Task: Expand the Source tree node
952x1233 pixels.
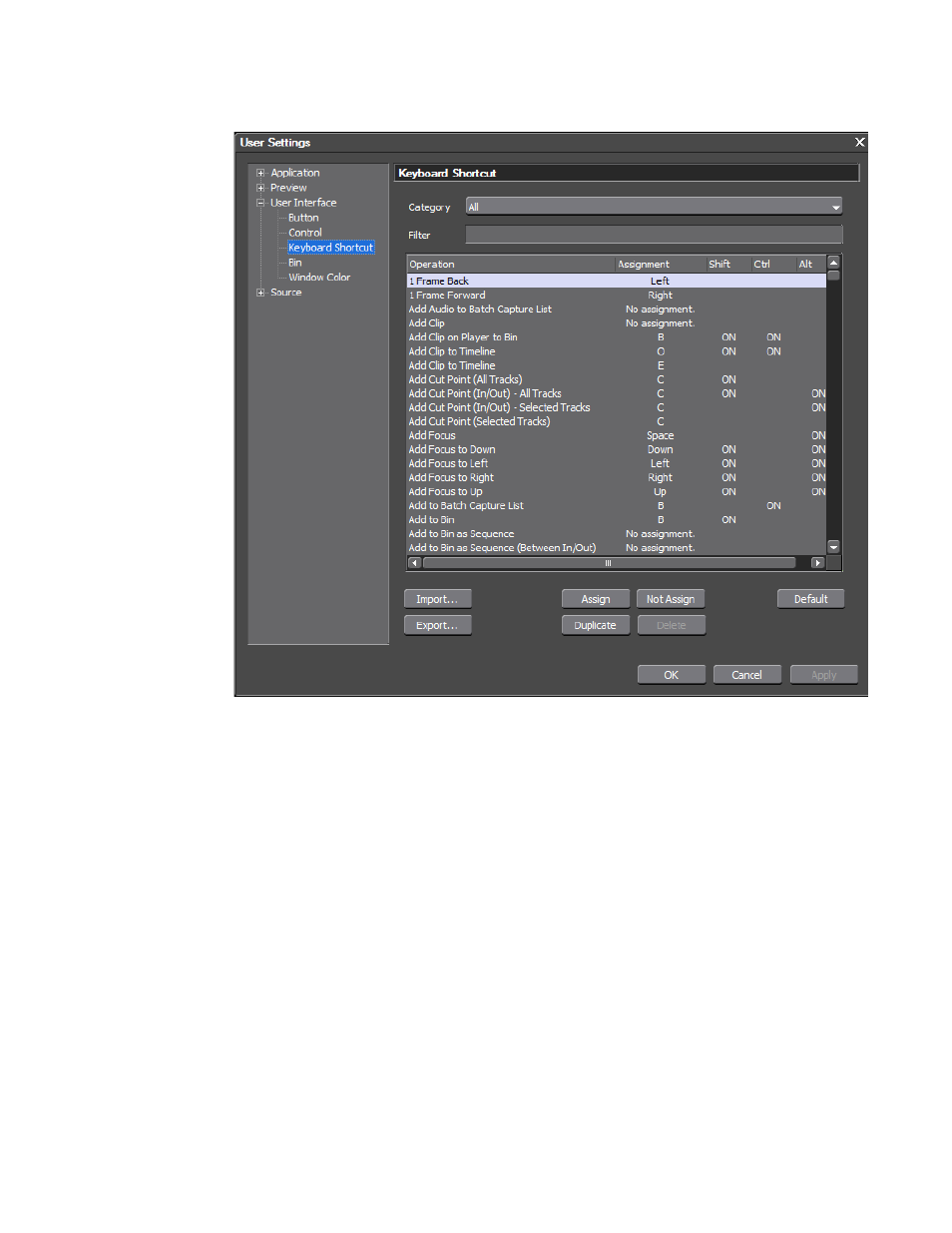Action: tap(260, 293)
